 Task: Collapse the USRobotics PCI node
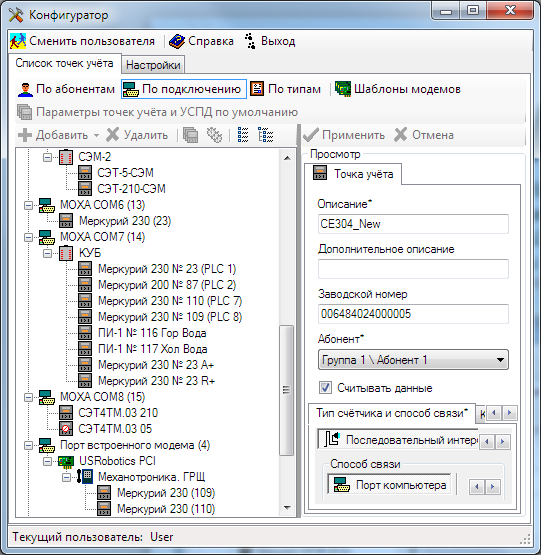(47, 461)
